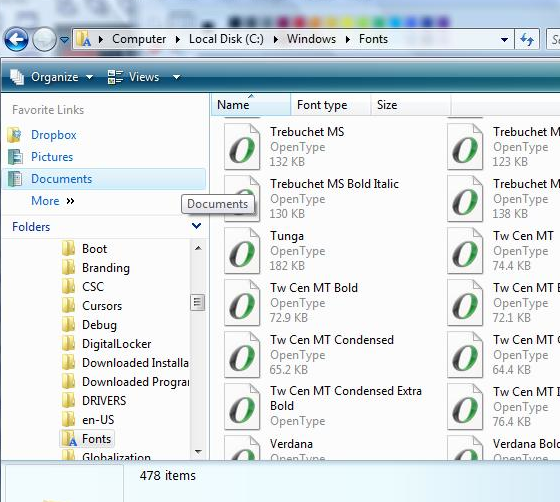This screenshot has width=560, height=502.
Task: Refresh the folder with the refresh button
Action: (x=527, y=39)
